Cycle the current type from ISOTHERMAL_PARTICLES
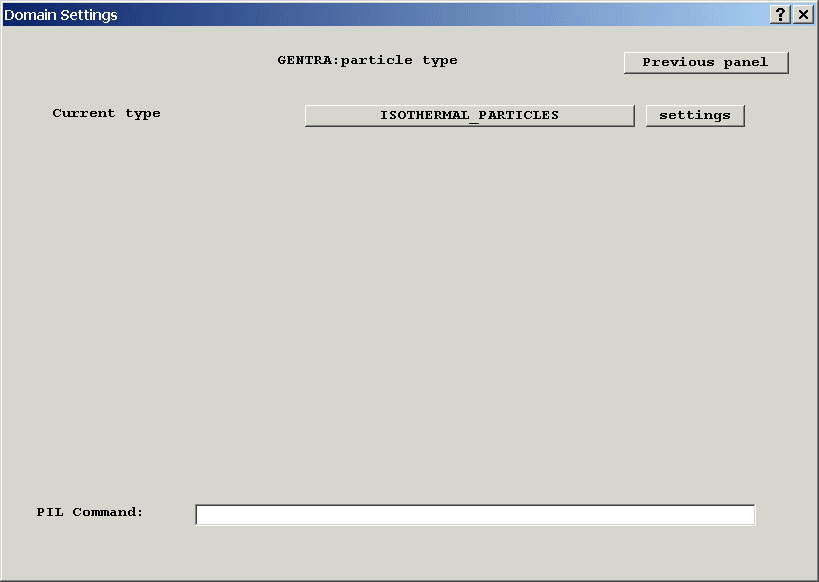Screen dimensions: 819x582 [469, 115]
